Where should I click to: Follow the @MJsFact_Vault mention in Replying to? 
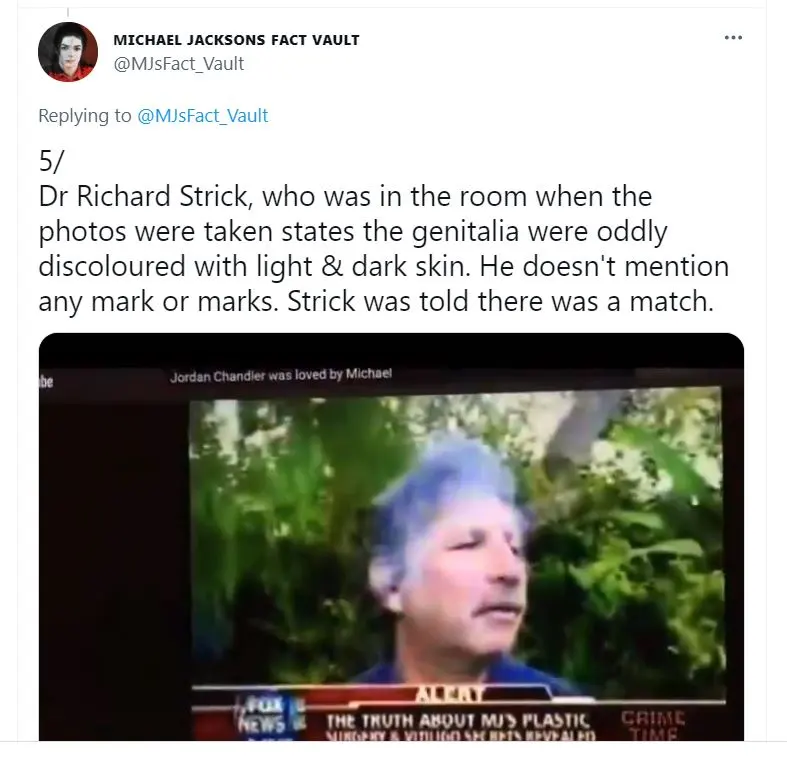(202, 115)
